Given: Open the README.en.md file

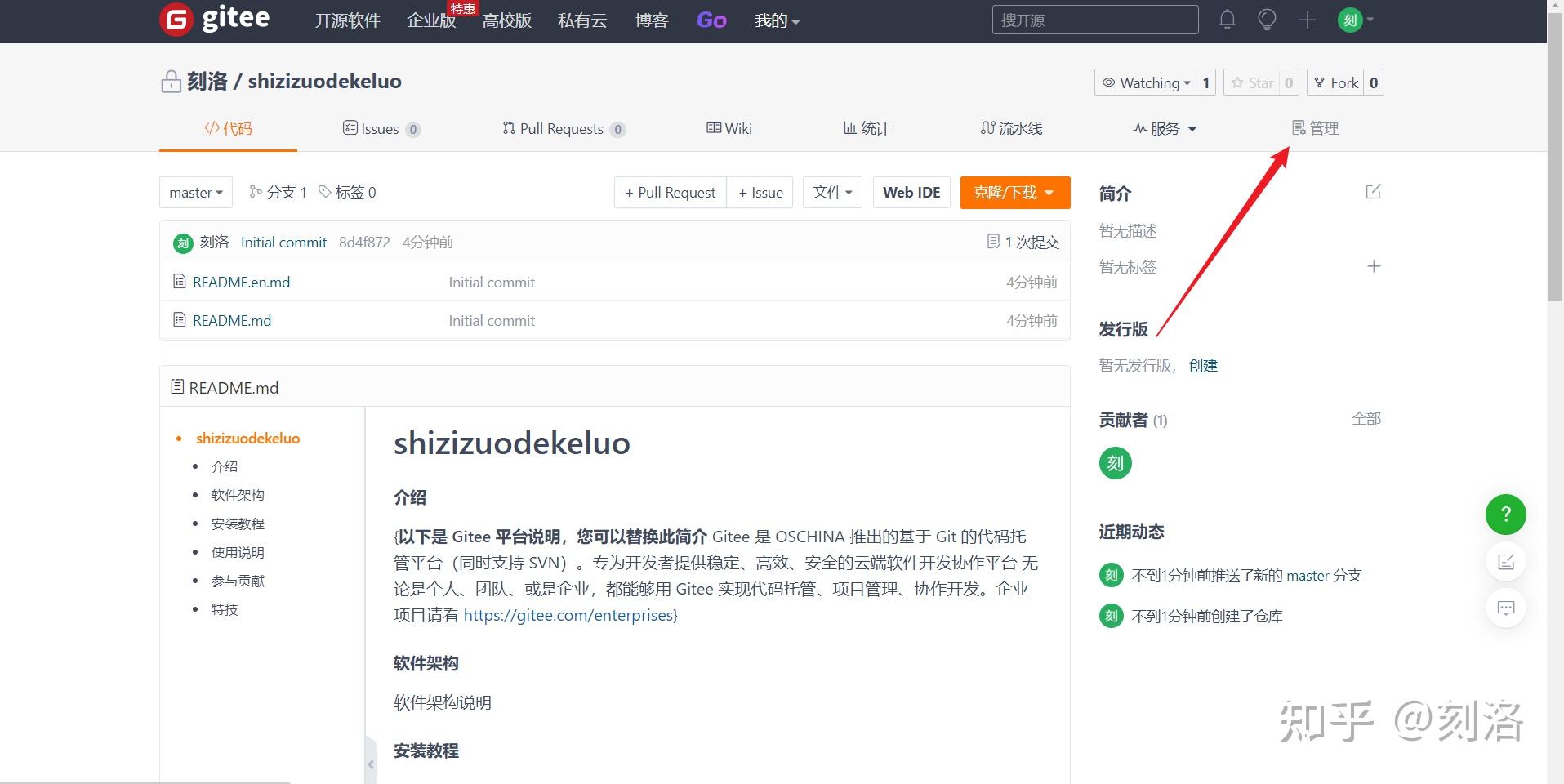Looking at the screenshot, I should [241, 282].
